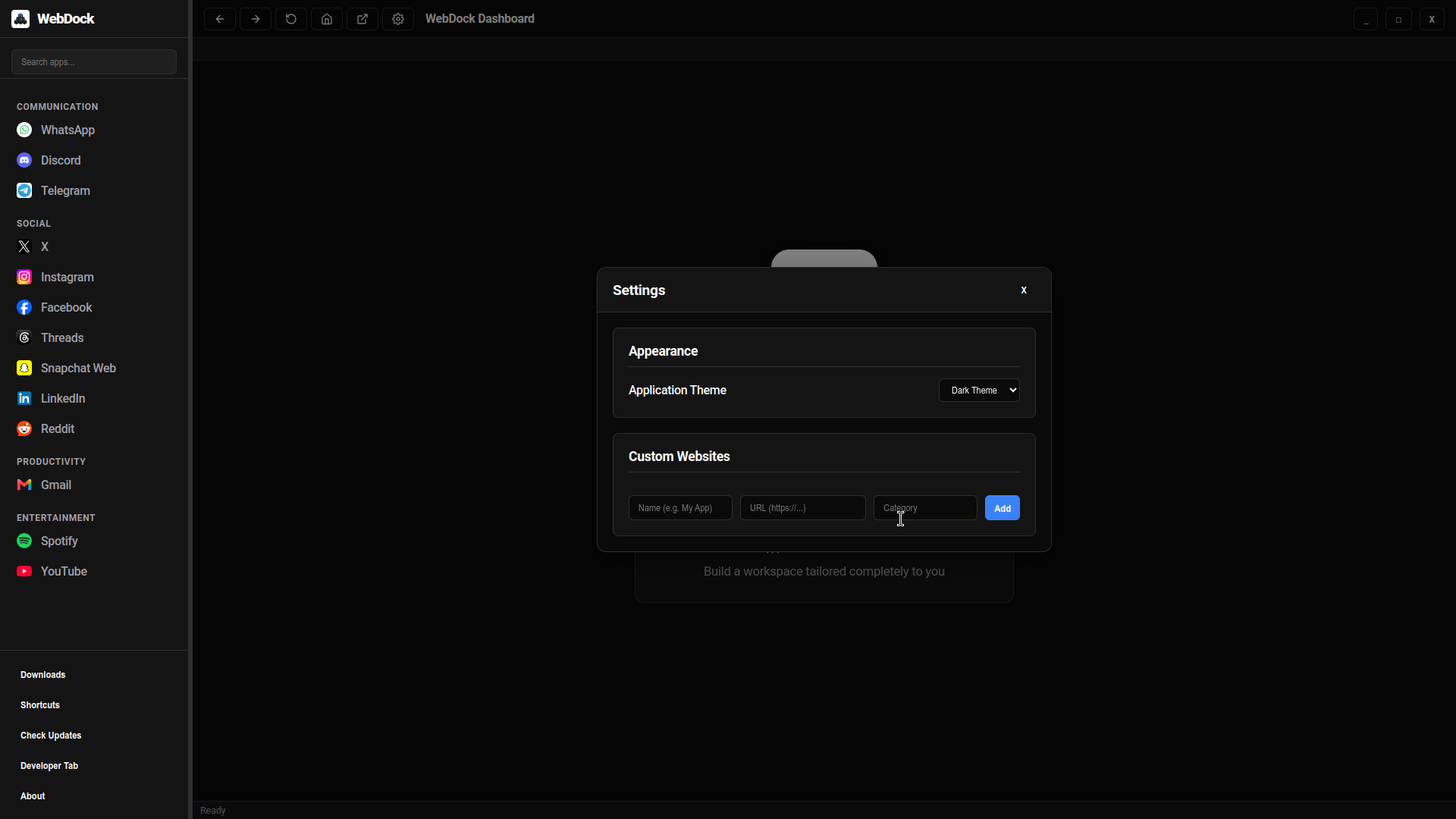This screenshot has height=819, width=1456.
Task: Click the WebDock logo icon
Action: point(20,19)
